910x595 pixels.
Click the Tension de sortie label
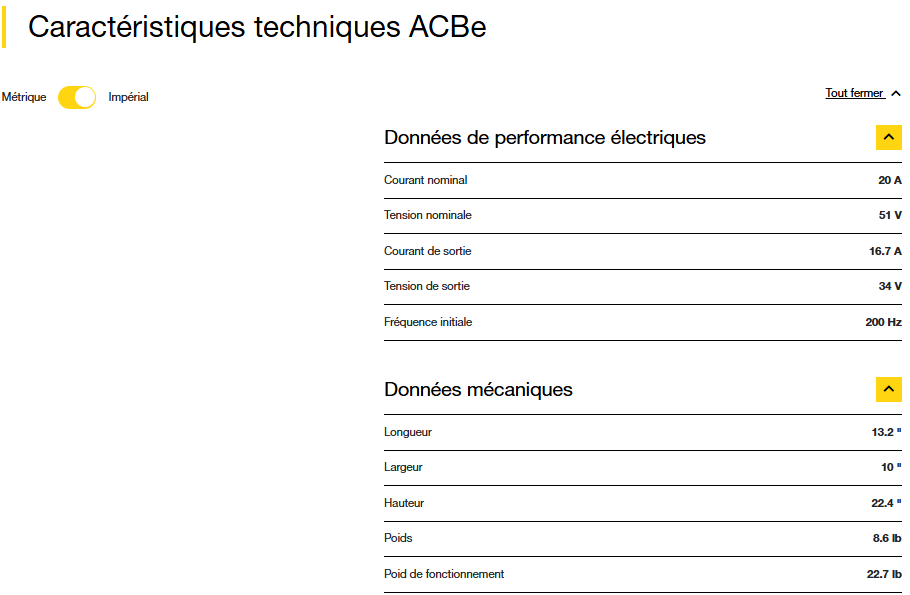point(426,286)
